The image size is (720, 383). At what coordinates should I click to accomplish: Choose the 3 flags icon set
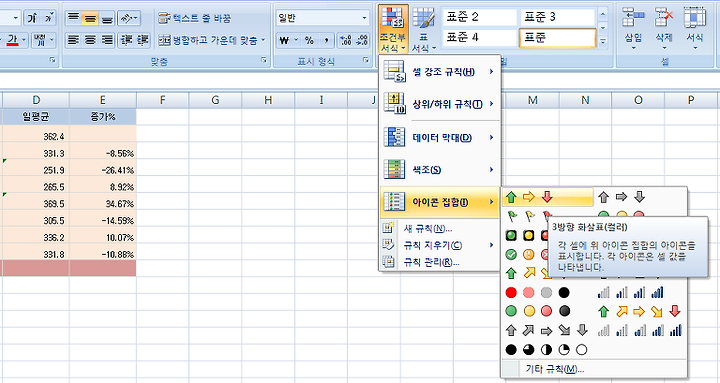529,215
